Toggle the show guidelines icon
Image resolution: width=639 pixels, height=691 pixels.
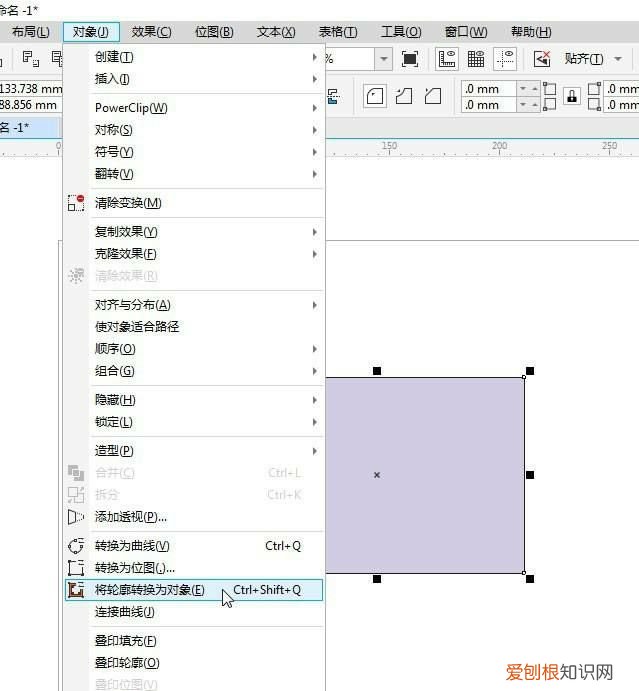coord(505,59)
